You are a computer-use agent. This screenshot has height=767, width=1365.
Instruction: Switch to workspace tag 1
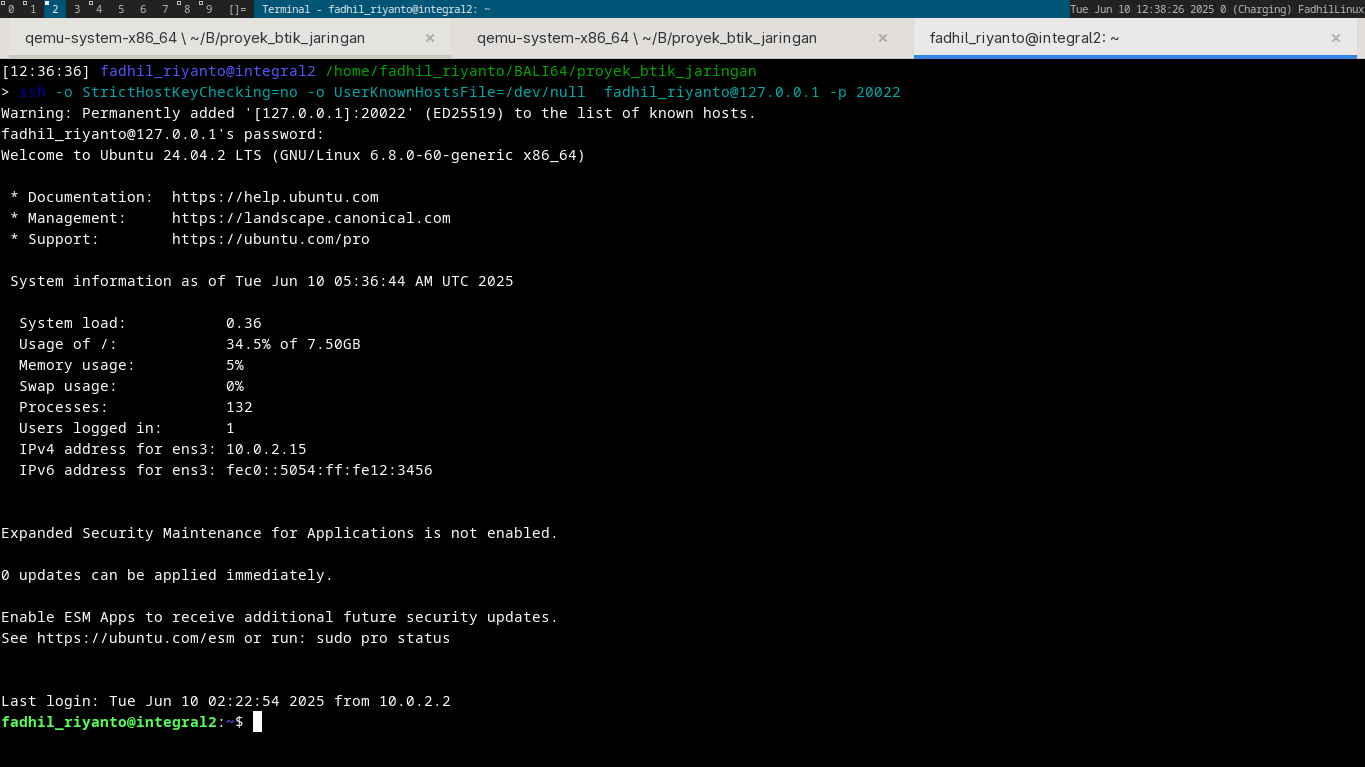click(33, 9)
